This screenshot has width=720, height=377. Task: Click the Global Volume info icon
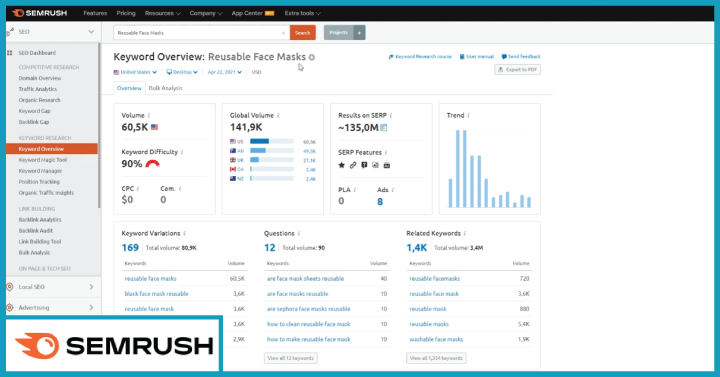click(x=279, y=116)
